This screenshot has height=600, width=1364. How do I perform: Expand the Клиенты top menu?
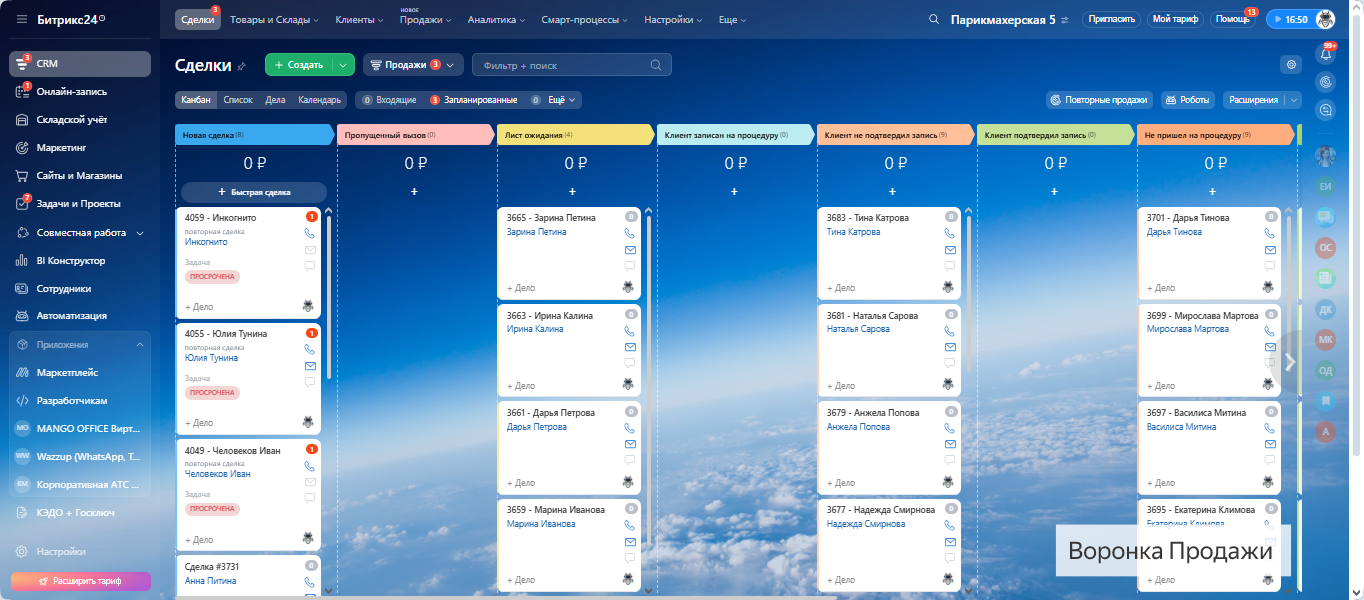click(359, 19)
